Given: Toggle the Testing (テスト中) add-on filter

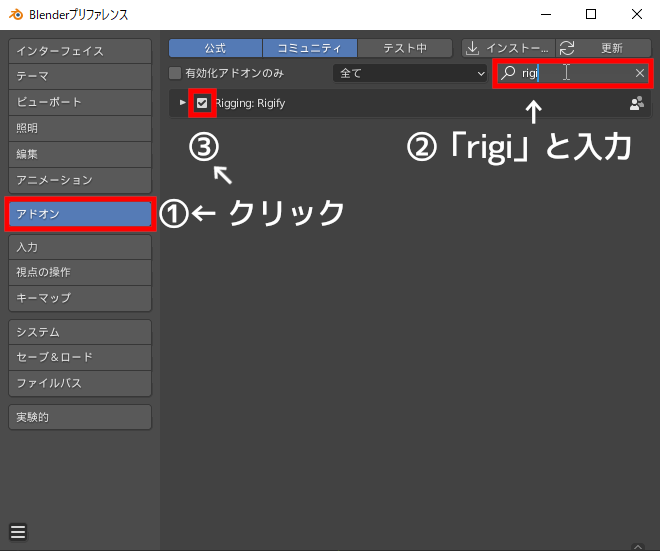Looking at the screenshot, I should click(405, 48).
